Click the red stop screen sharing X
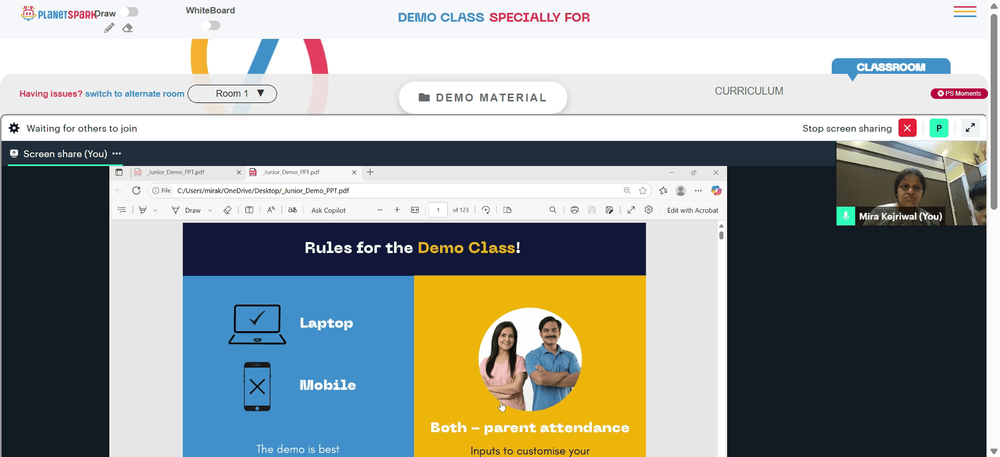 908,128
